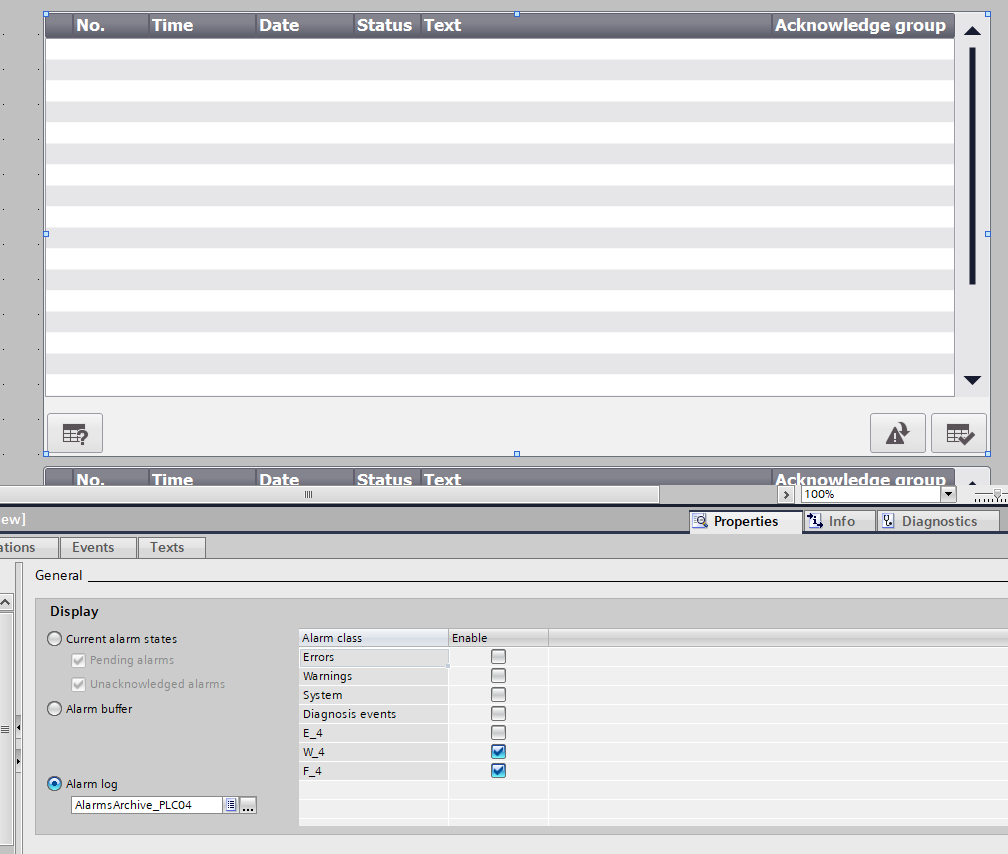The width and height of the screenshot is (1008, 854).
Task: Disable the F_4 alarm class checkbox
Action: (x=498, y=770)
